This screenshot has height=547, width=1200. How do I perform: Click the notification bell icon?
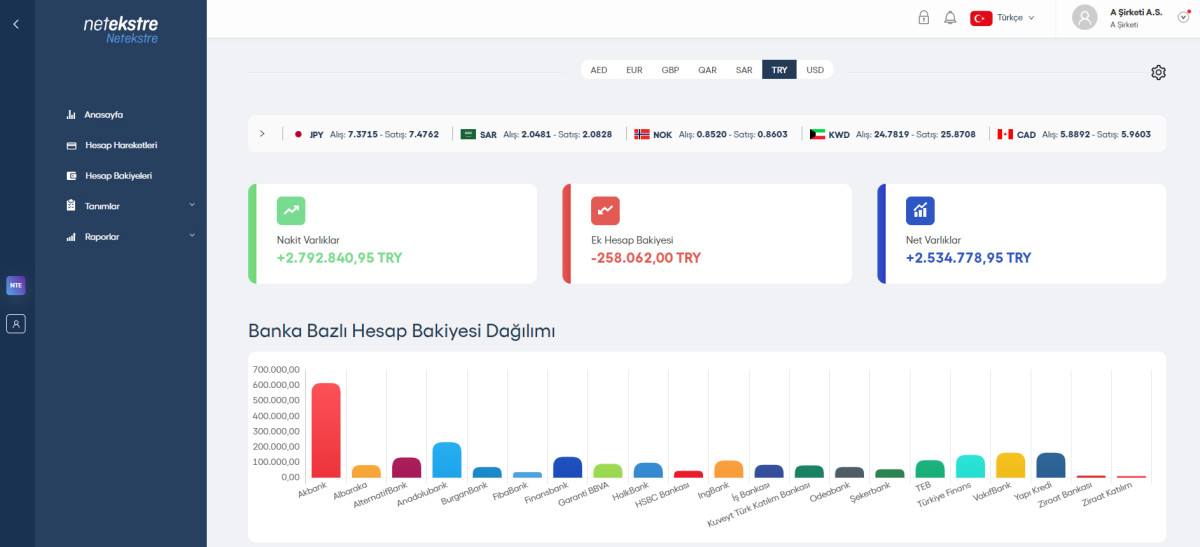tap(950, 17)
